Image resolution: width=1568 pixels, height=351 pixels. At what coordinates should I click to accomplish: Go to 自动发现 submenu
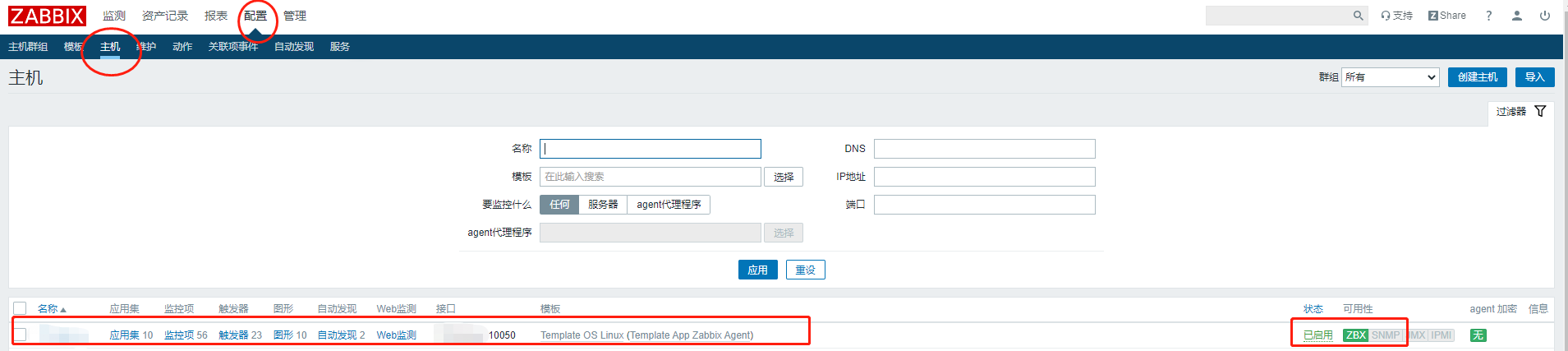pyautogui.click(x=294, y=47)
